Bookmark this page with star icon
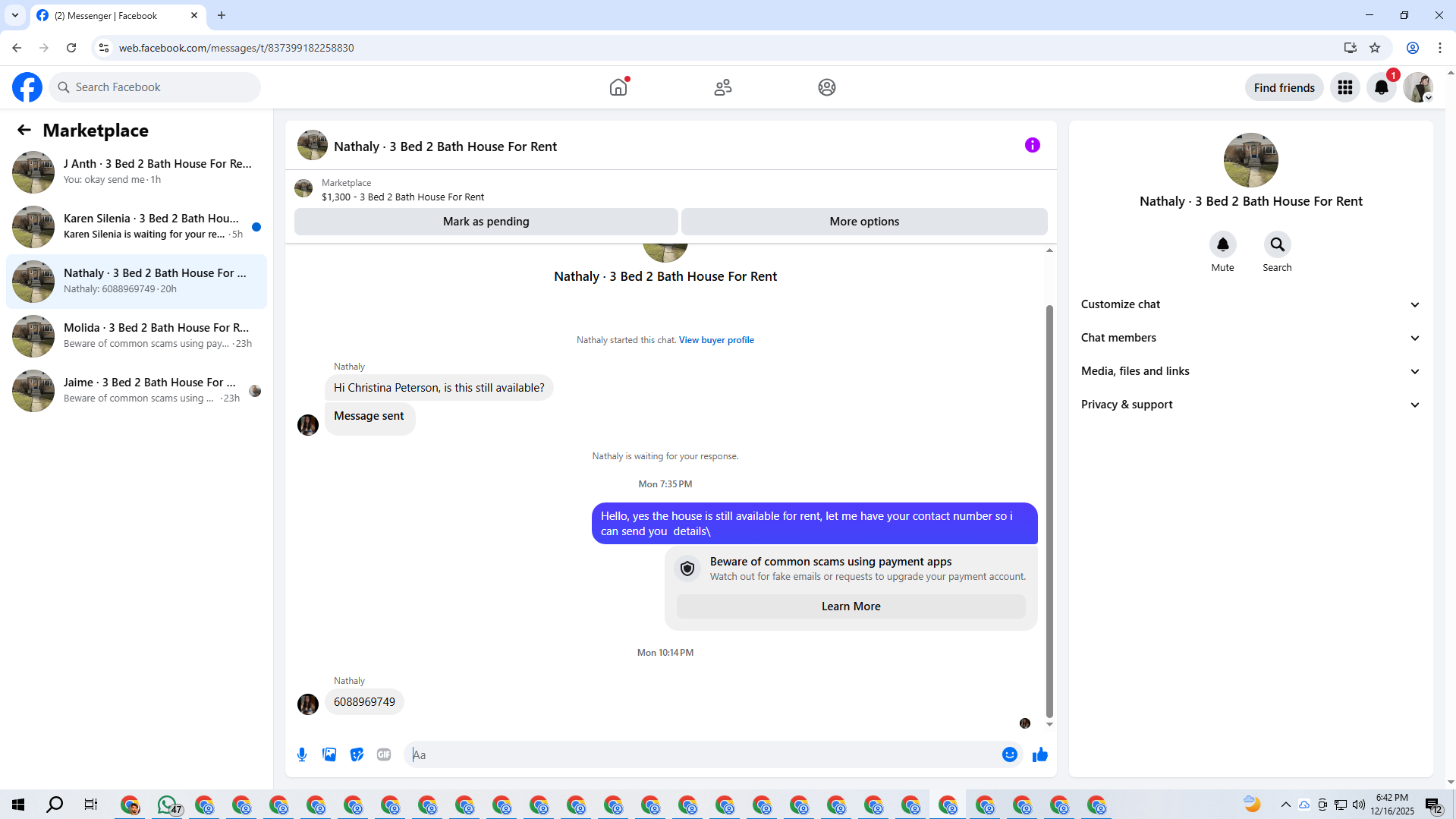Screen dimensions: 1456x819 pos(1375,48)
